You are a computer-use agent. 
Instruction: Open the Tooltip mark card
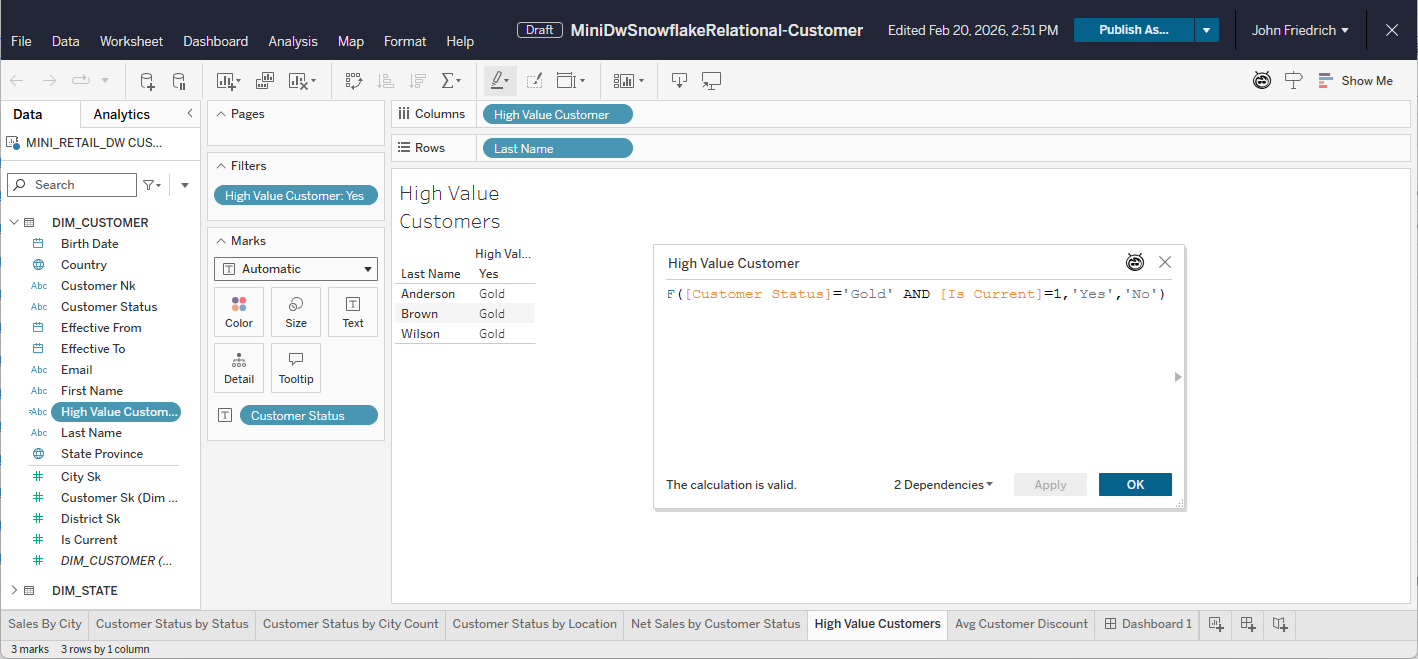click(x=296, y=368)
